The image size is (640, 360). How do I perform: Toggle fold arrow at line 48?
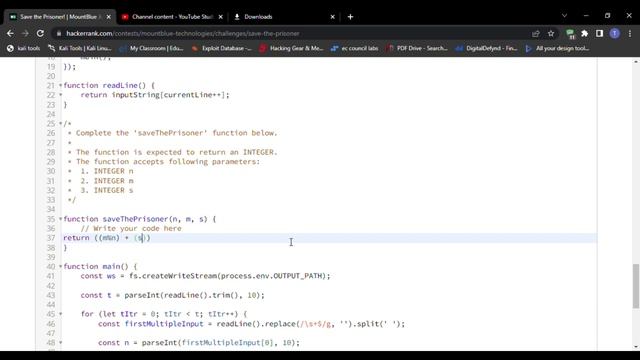pyautogui.click(x=60, y=343)
